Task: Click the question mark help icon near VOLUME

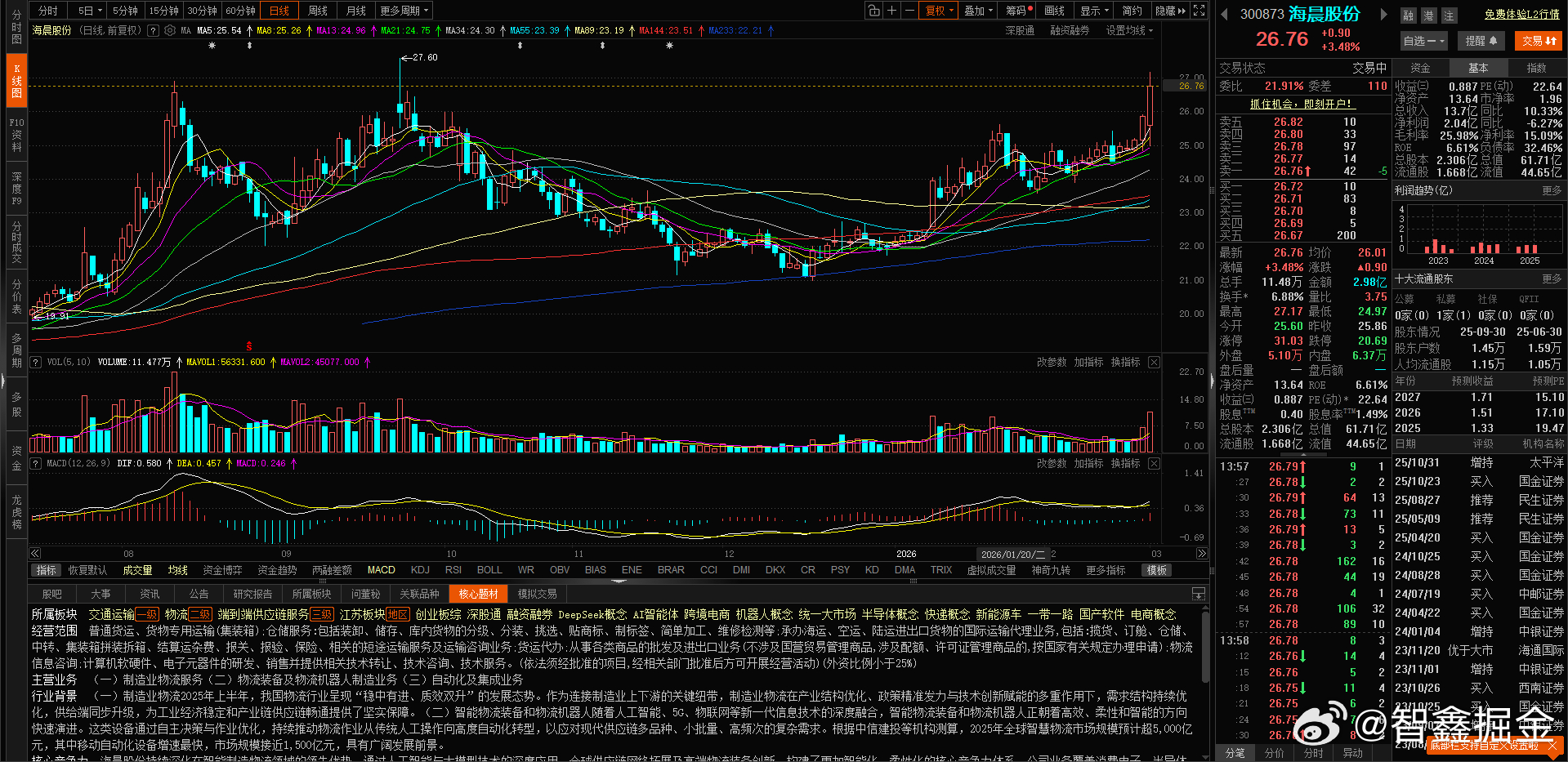Action: tap(35, 361)
